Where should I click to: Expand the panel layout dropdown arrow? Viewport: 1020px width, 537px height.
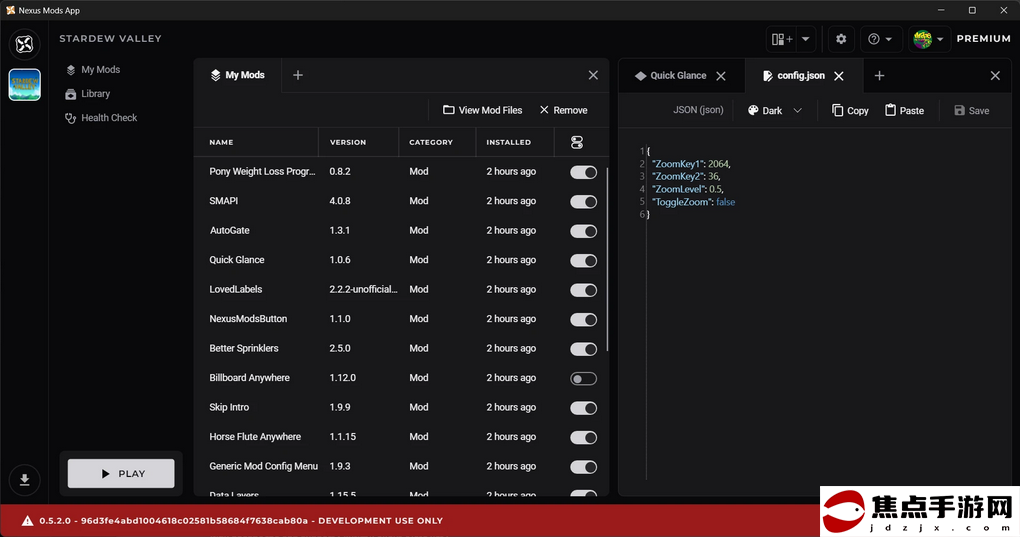(x=805, y=39)
